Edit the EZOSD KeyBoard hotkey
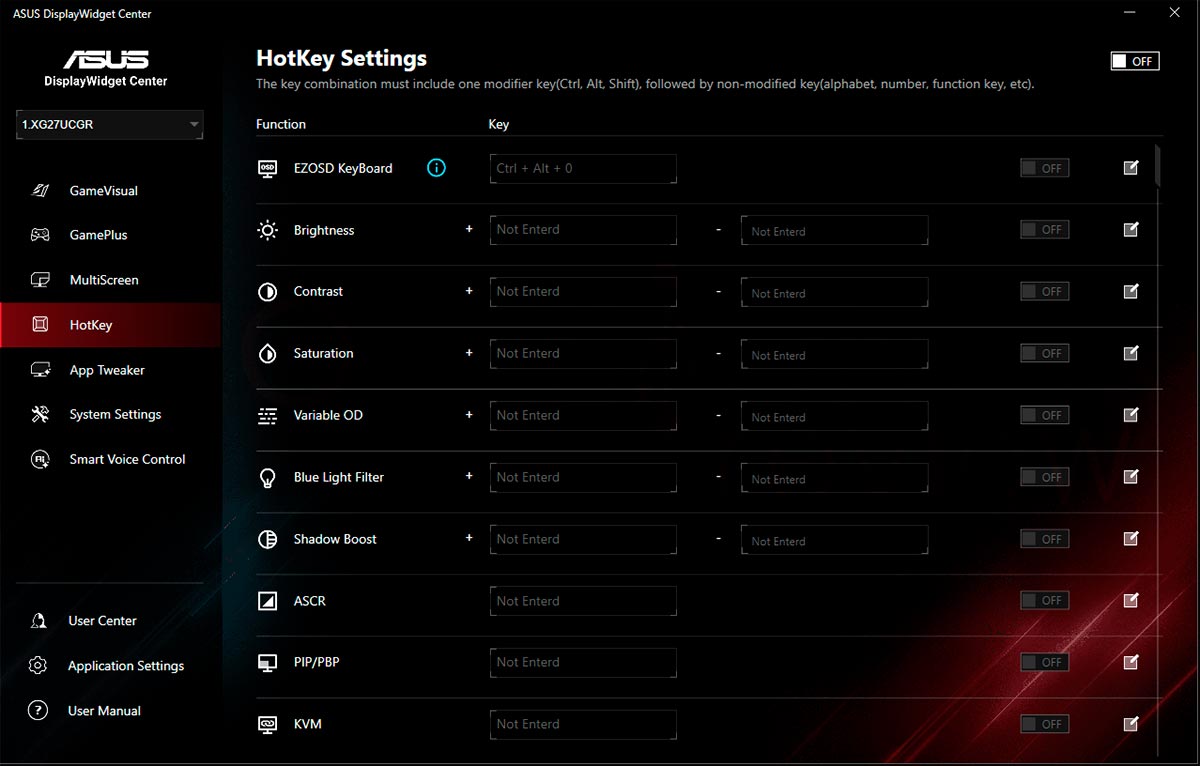Viewport: 1200px width, 766px height. [x=1131, y=168]
